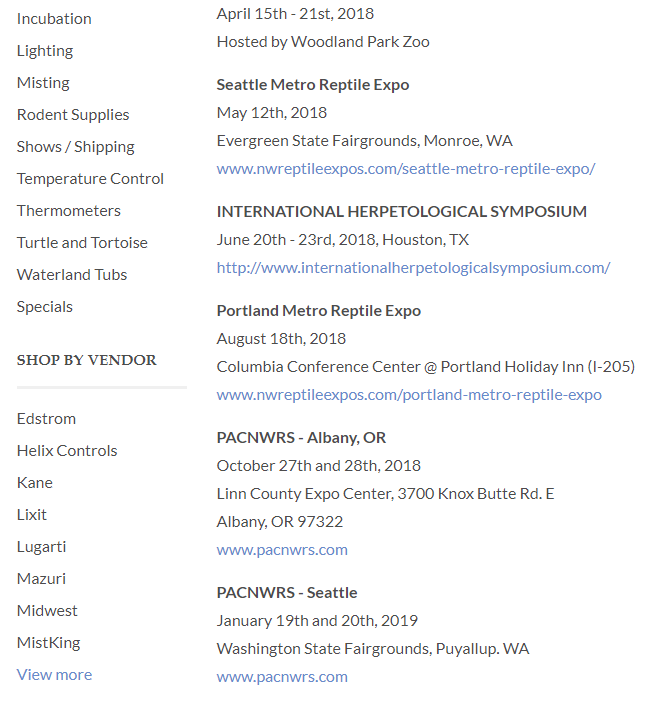View the Specials category
This screenshot has height=701, width=671.
tap(45, 307)
